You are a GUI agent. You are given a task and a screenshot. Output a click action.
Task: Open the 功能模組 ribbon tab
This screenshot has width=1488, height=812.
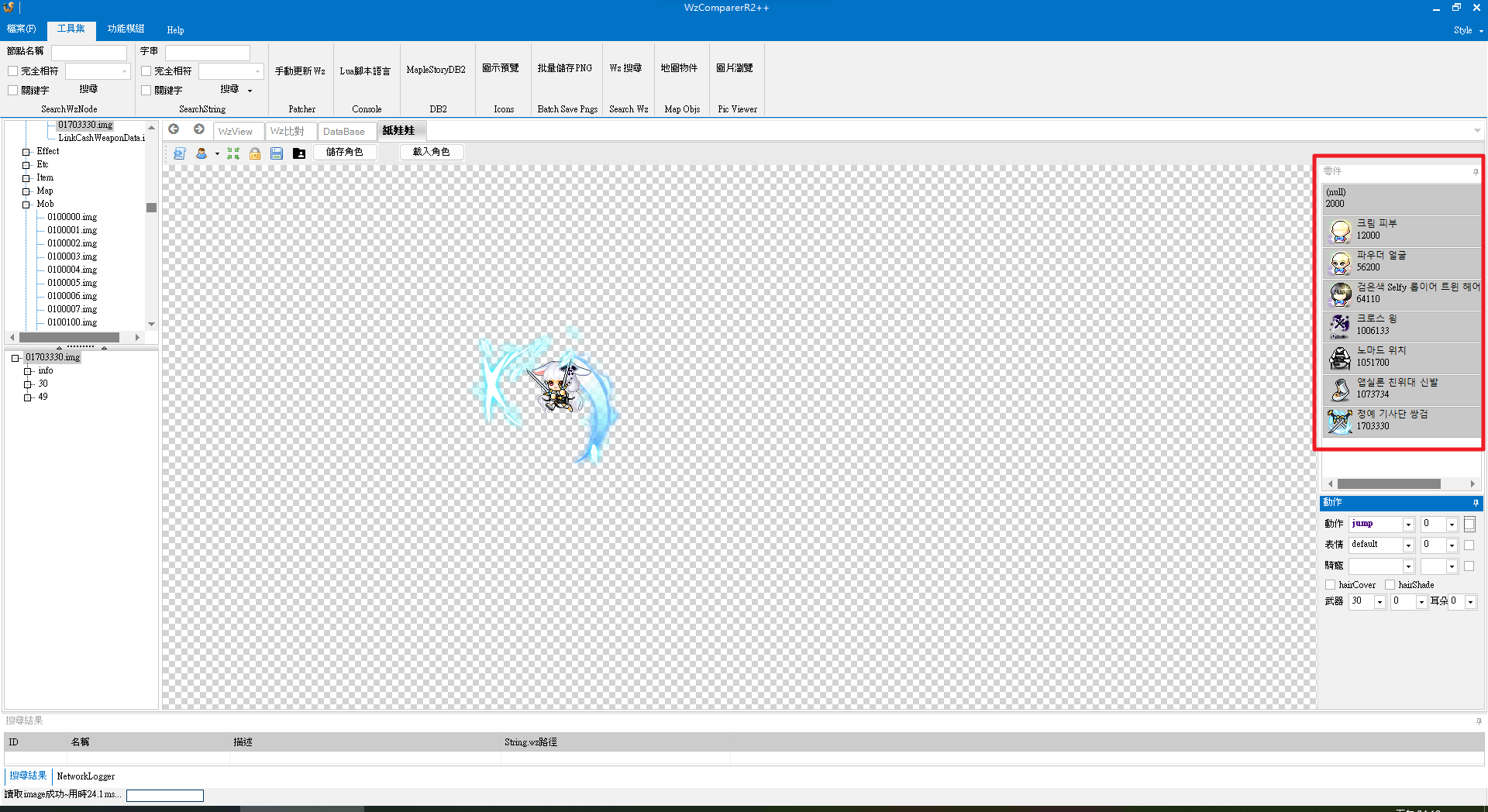pos(126,29)
